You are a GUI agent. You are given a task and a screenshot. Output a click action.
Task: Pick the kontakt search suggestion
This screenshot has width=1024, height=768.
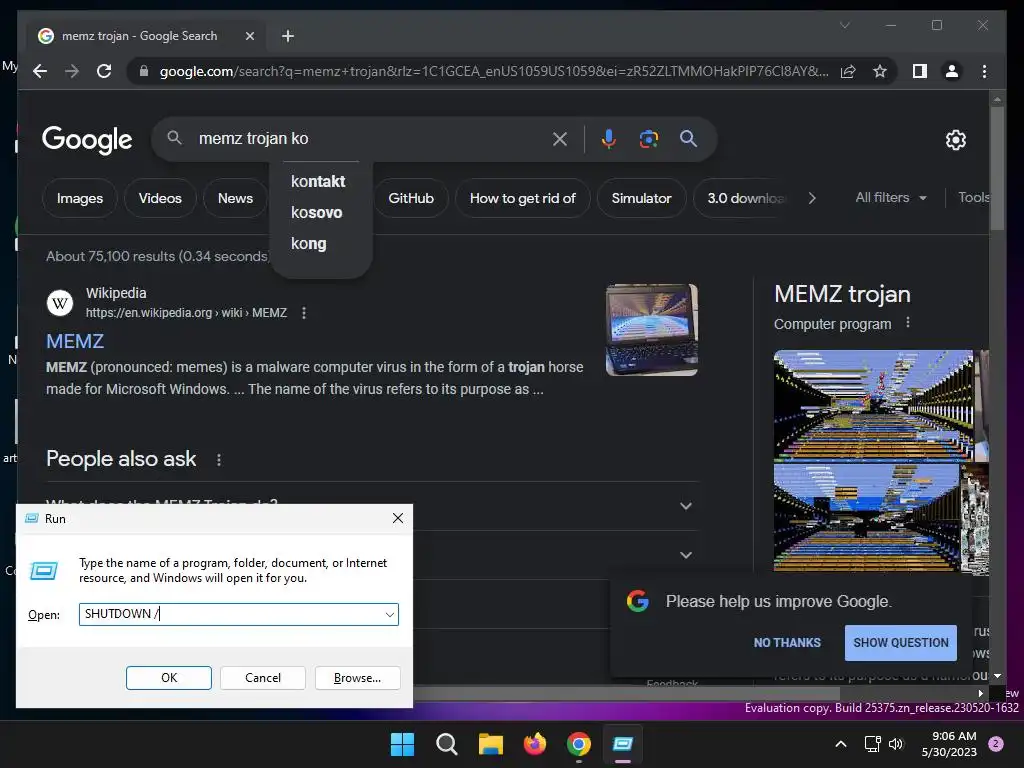tap(318, 182)
